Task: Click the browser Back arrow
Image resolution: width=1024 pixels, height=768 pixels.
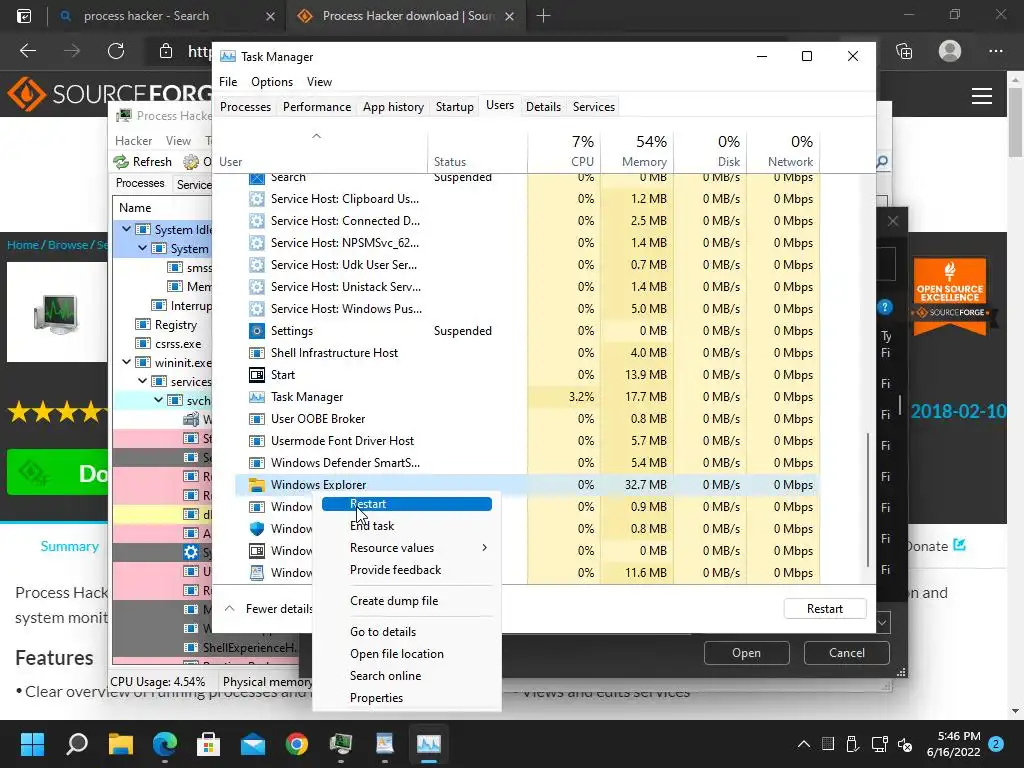Action: point(27,51)
